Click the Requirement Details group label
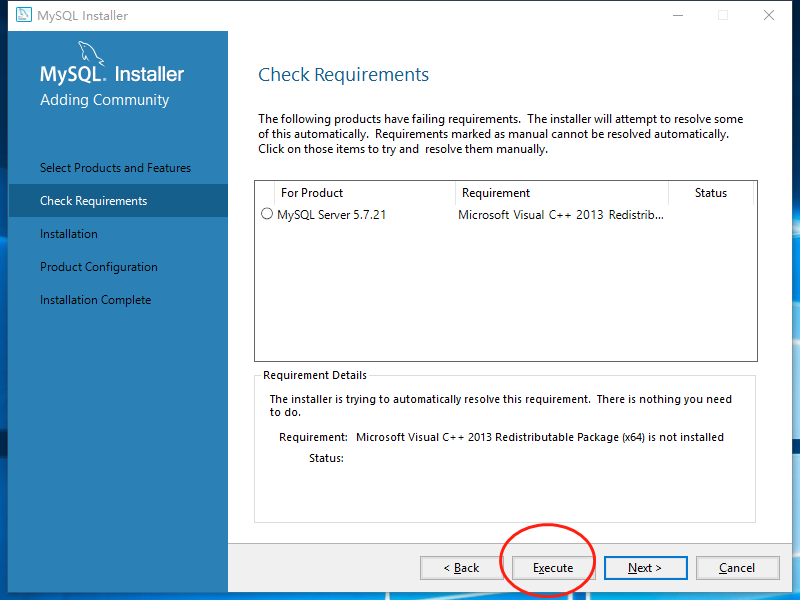800x600 pixels. (315, 375)
